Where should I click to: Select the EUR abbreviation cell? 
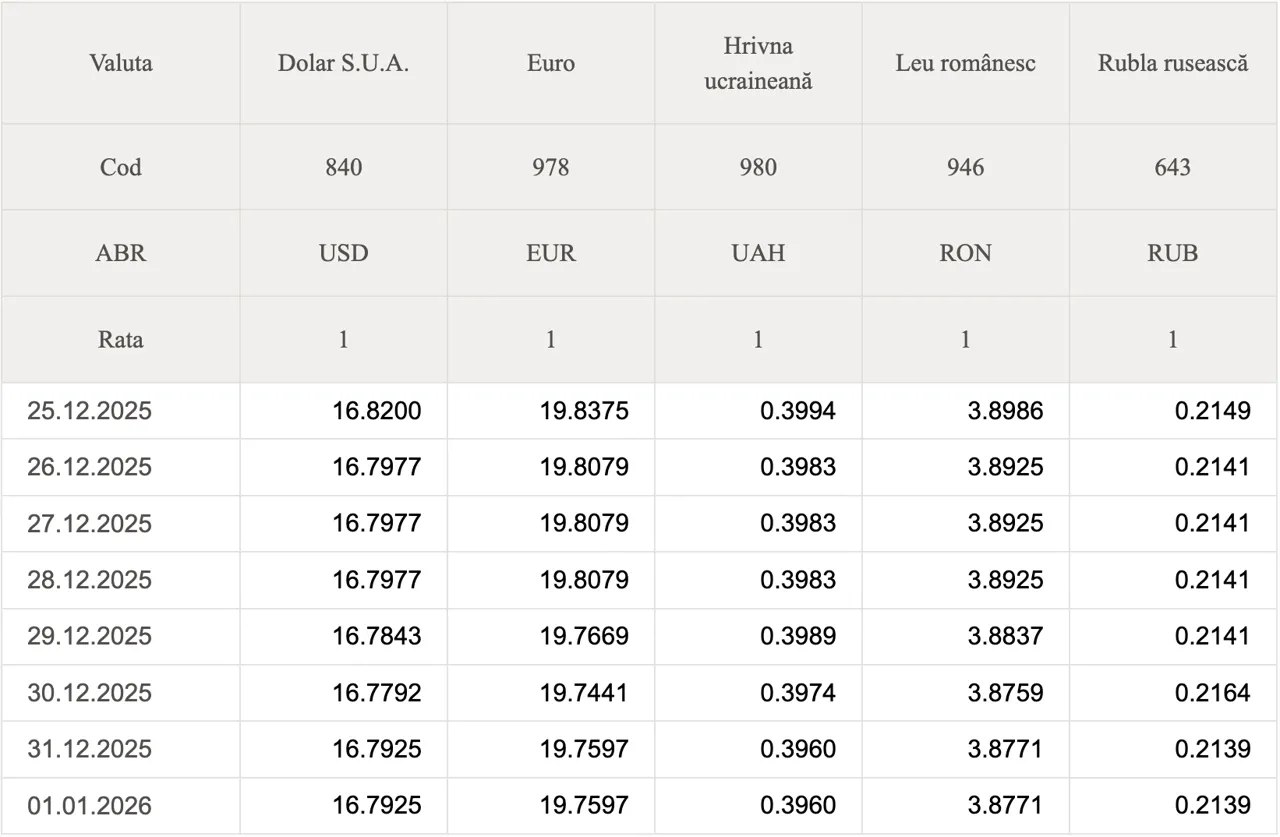click(x=550, y=253)
